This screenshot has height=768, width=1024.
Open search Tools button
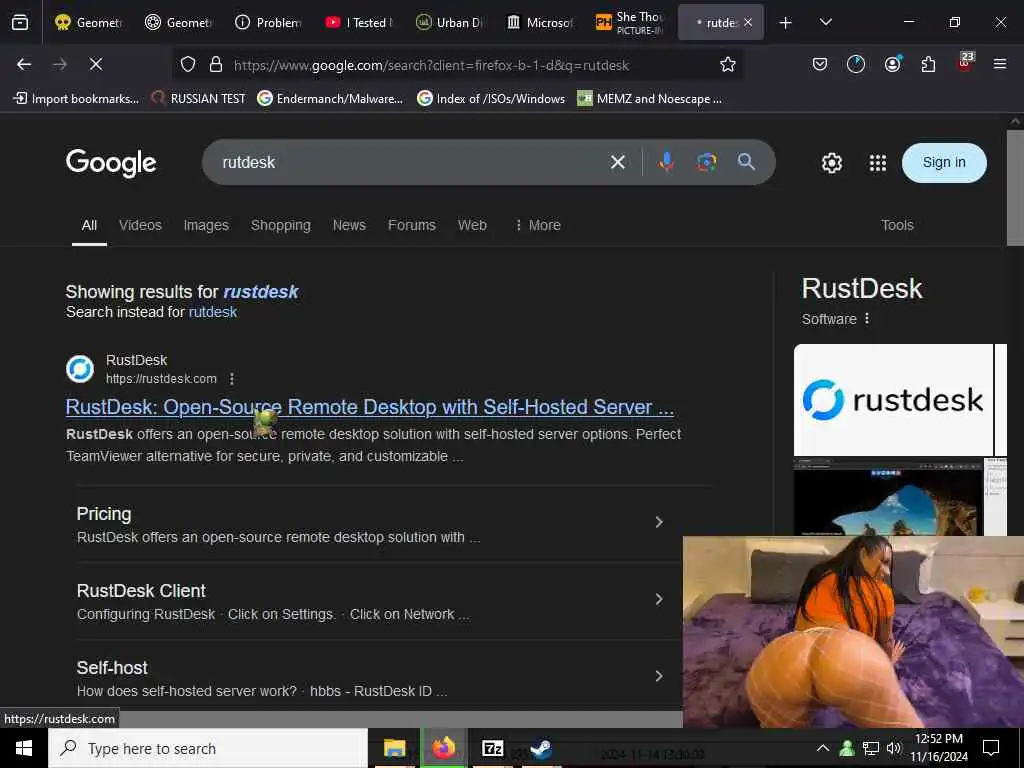897,225
